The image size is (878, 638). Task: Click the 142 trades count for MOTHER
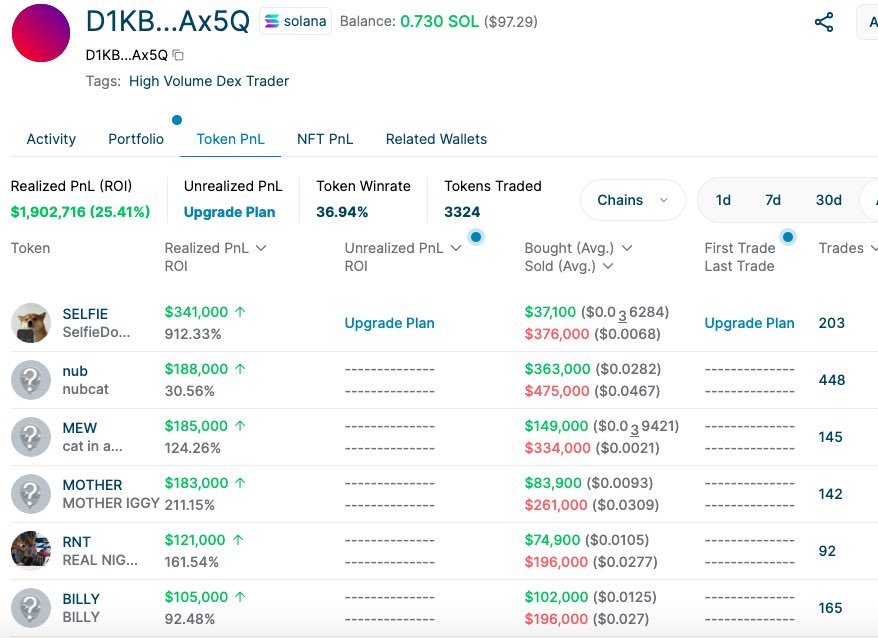click(830, 494)
